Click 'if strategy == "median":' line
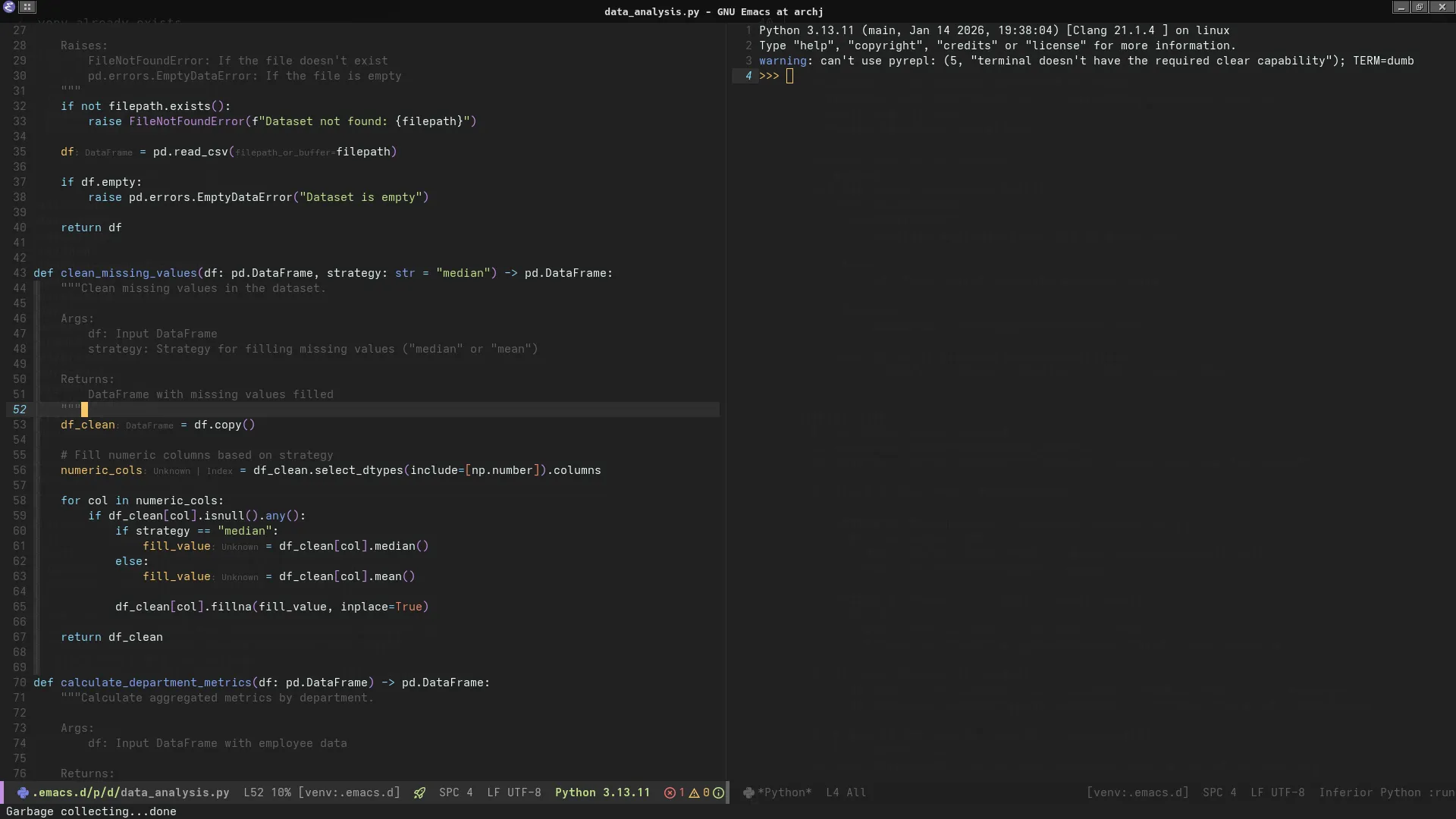Screen dimensions: 1456x819 [x=197, y=531]
